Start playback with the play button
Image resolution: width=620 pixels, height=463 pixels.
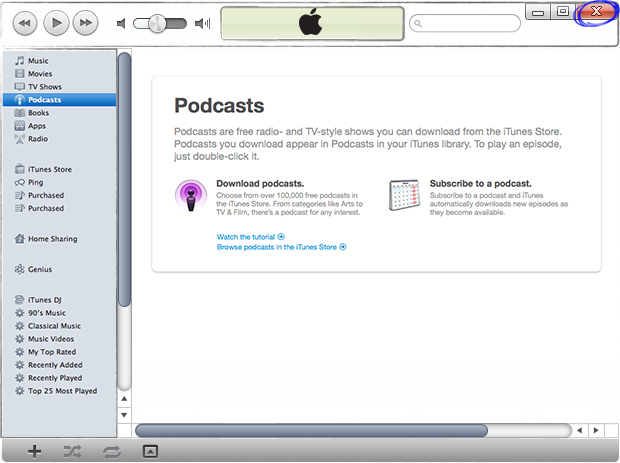(x=56, y=23)
